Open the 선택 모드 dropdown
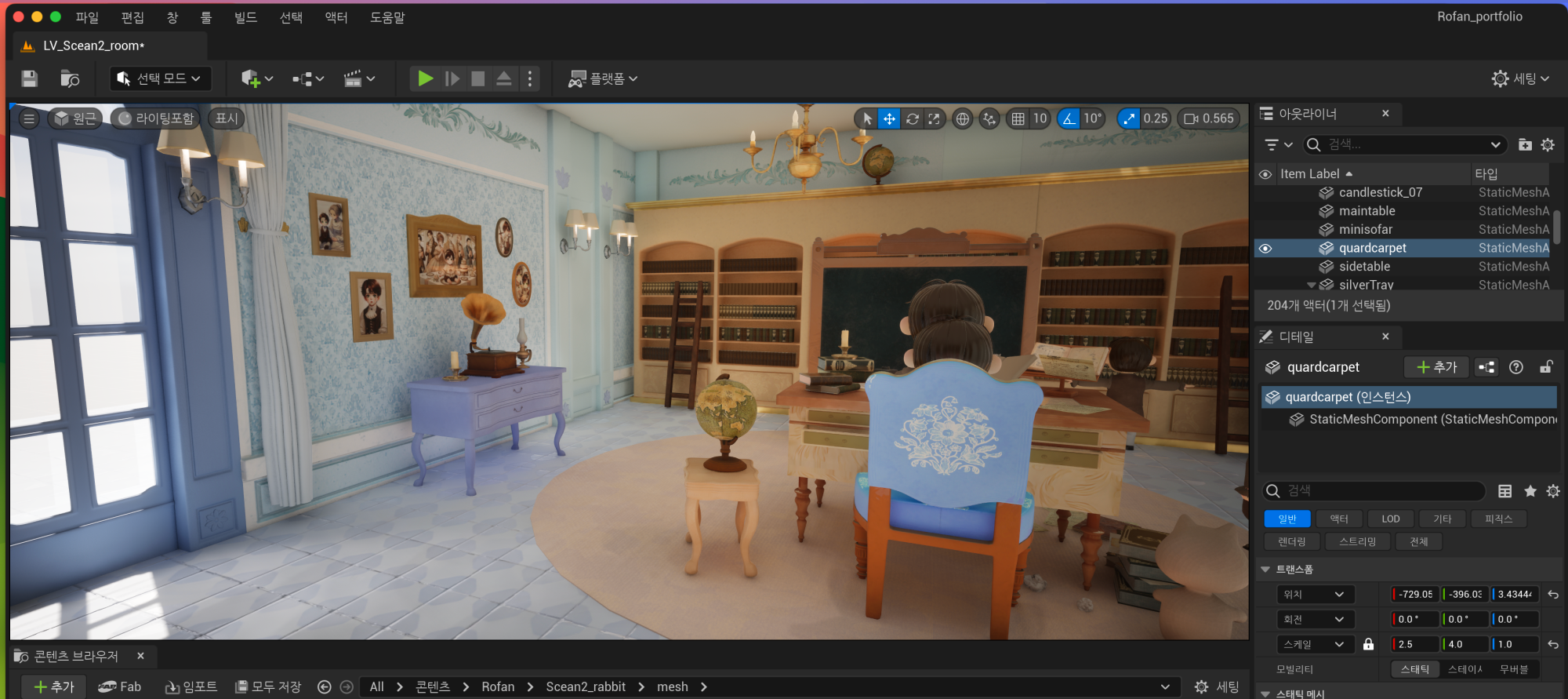Image resolution: width=1568 pixels, height=699 pixels. point(160,78)
